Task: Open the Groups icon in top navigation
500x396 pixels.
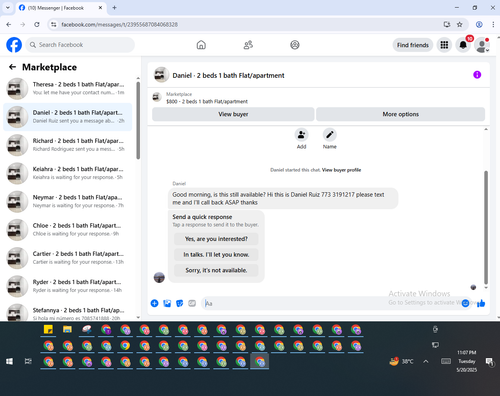Action: (x=295, y=45)
